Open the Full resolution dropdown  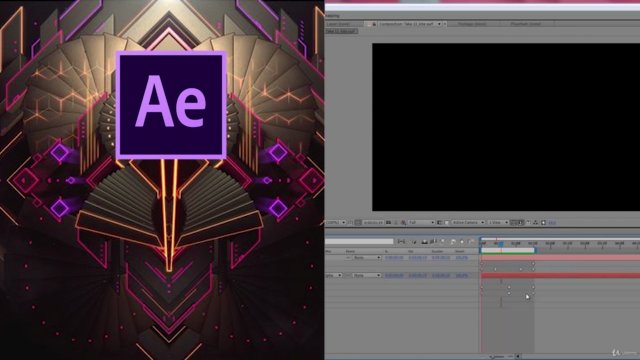tap(421, 222)
